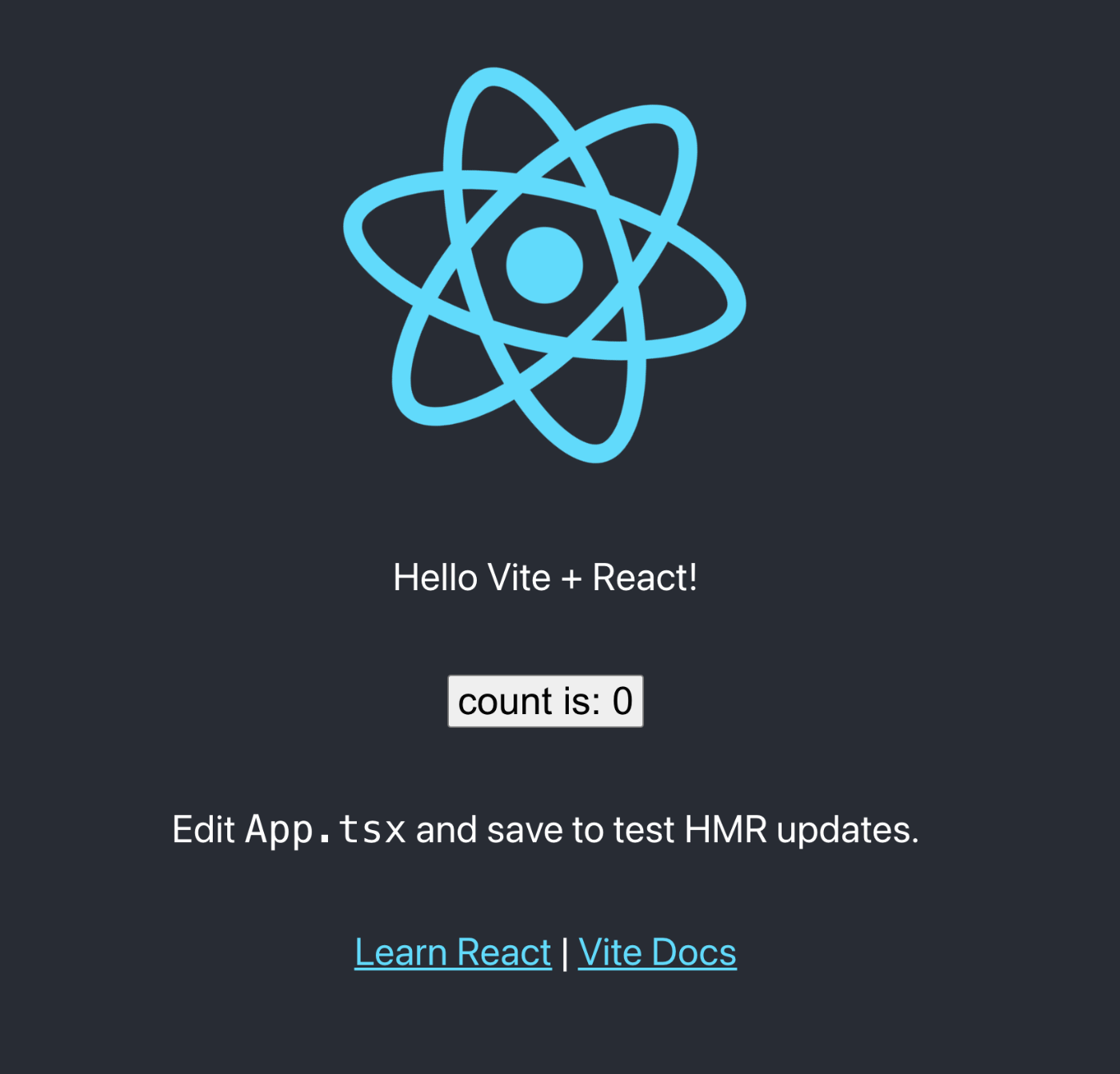The image size is (1120, 1074).
Task: Click the word Docs in the Vite Docs link
Action: click(x=694, y=952)
